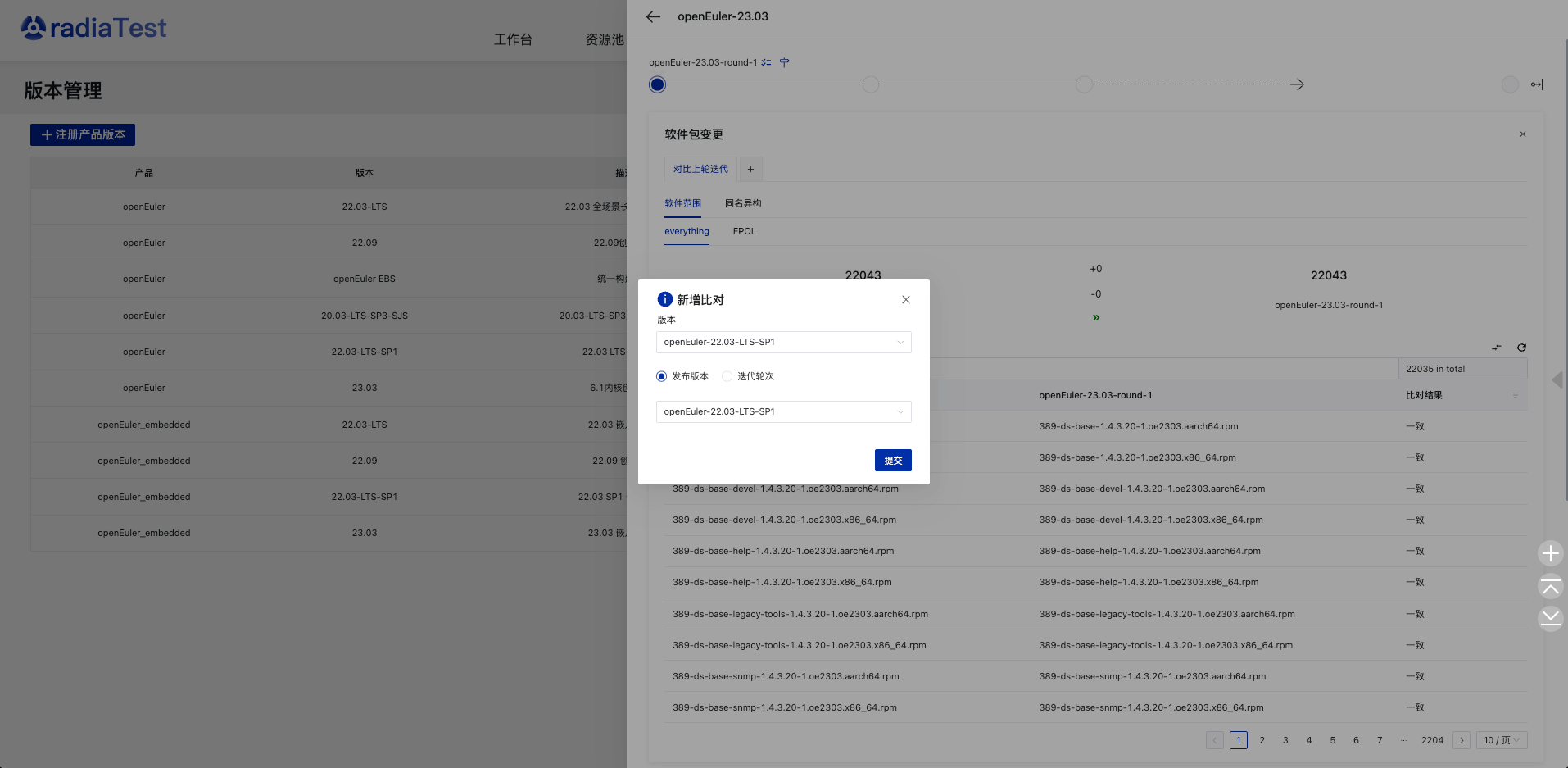Click the back arrow beside openEuler-23.03

pos(653,16)
